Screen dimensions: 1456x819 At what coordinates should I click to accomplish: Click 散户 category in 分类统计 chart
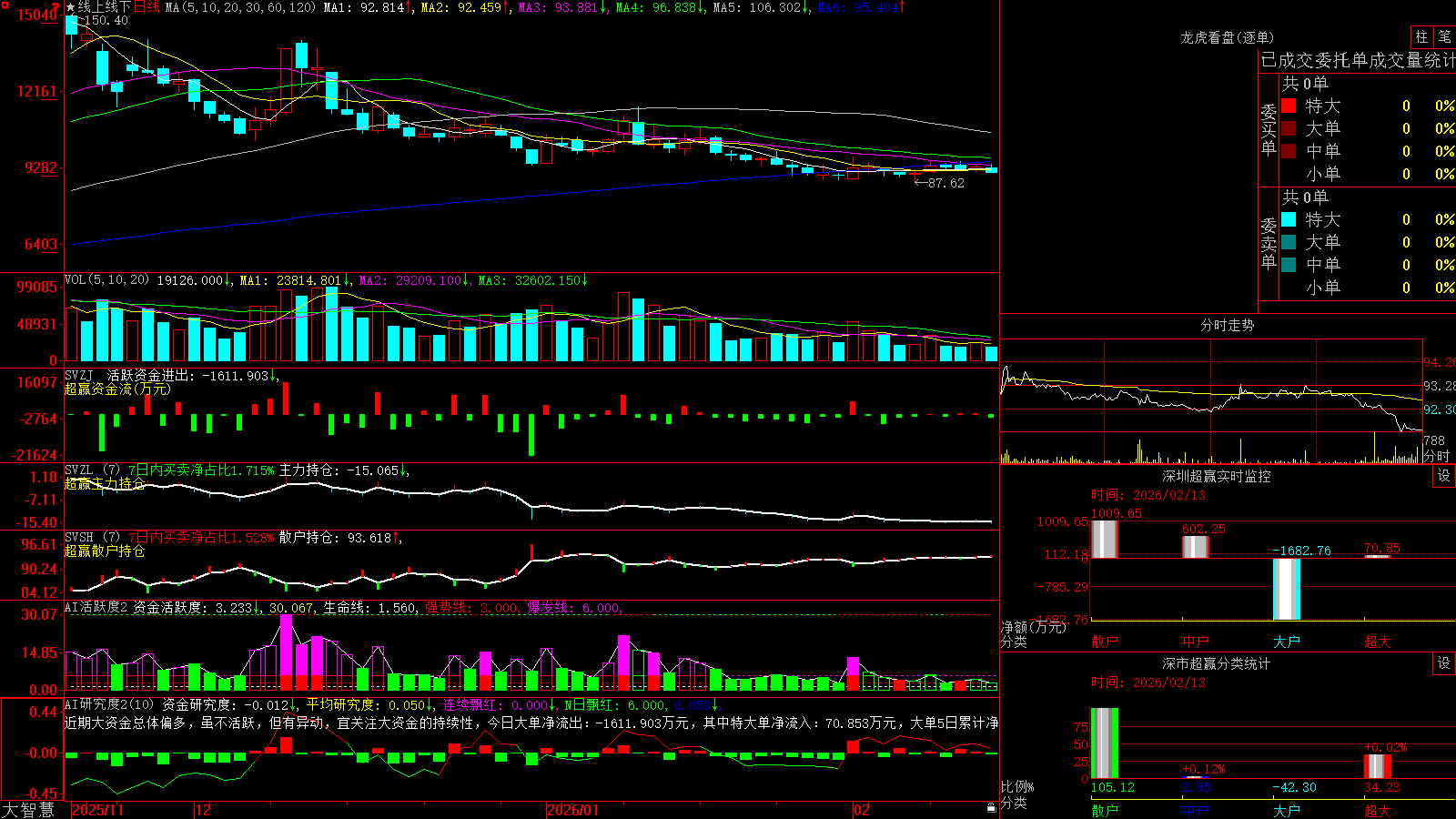click(1104, 810)
